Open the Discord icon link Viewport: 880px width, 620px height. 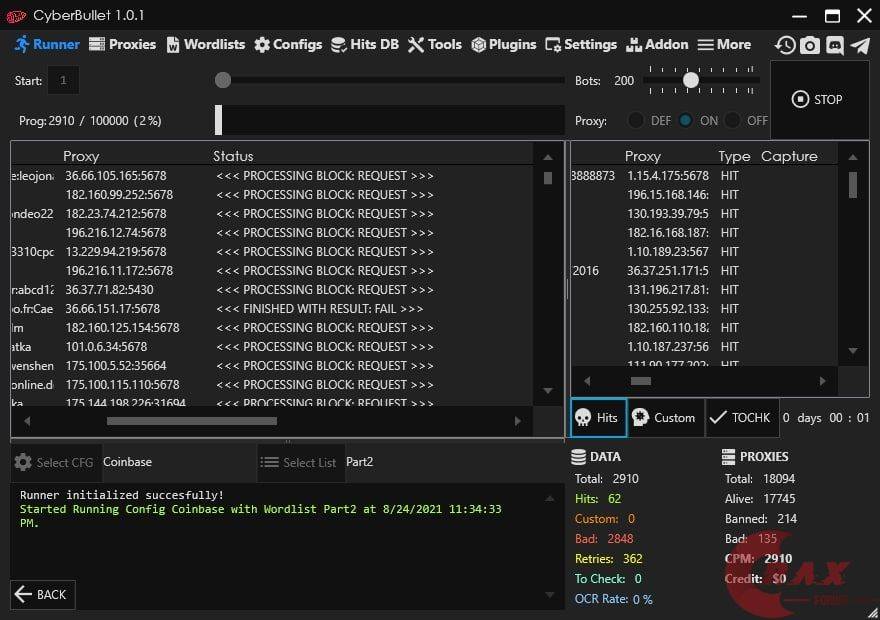pyautogui.click(x=835, y=45)
